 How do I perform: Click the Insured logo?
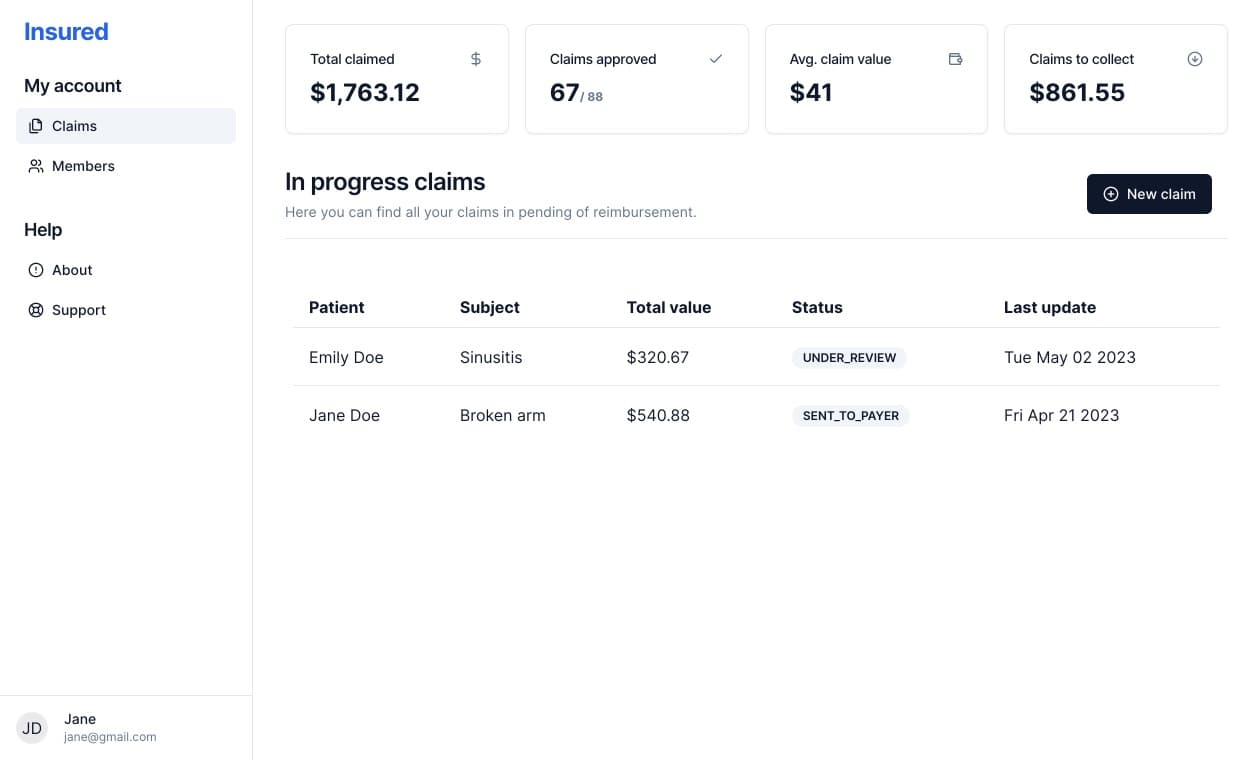click(65, 31)
